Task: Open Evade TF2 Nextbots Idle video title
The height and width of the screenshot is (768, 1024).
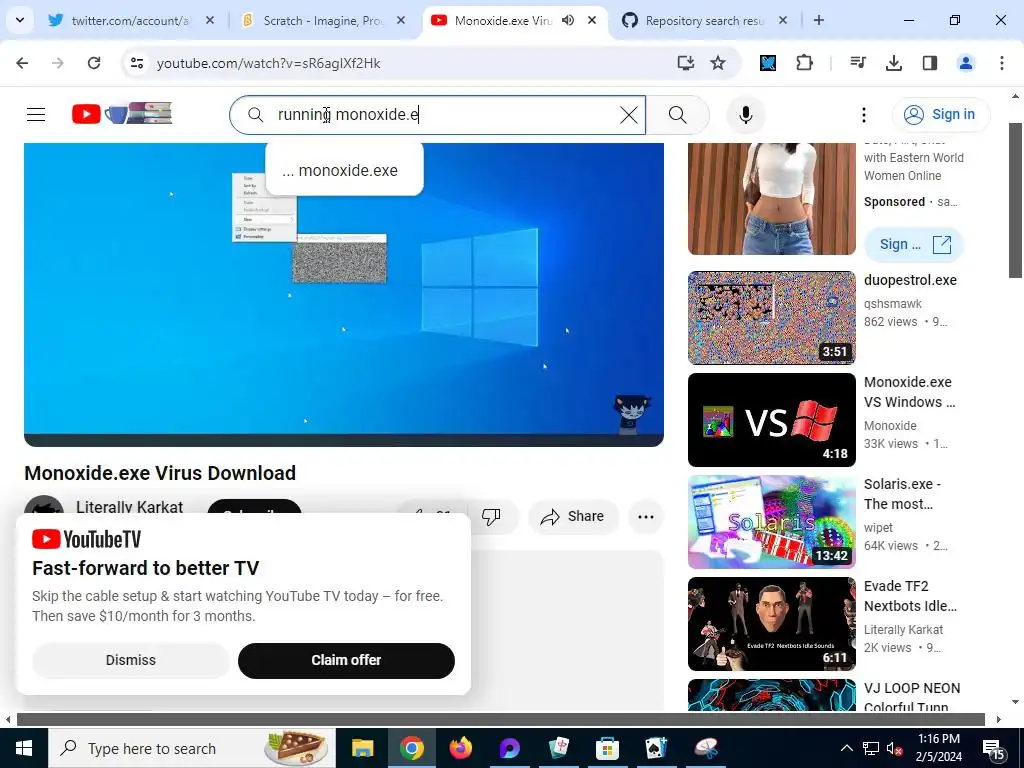Action: tap(910, 596)
